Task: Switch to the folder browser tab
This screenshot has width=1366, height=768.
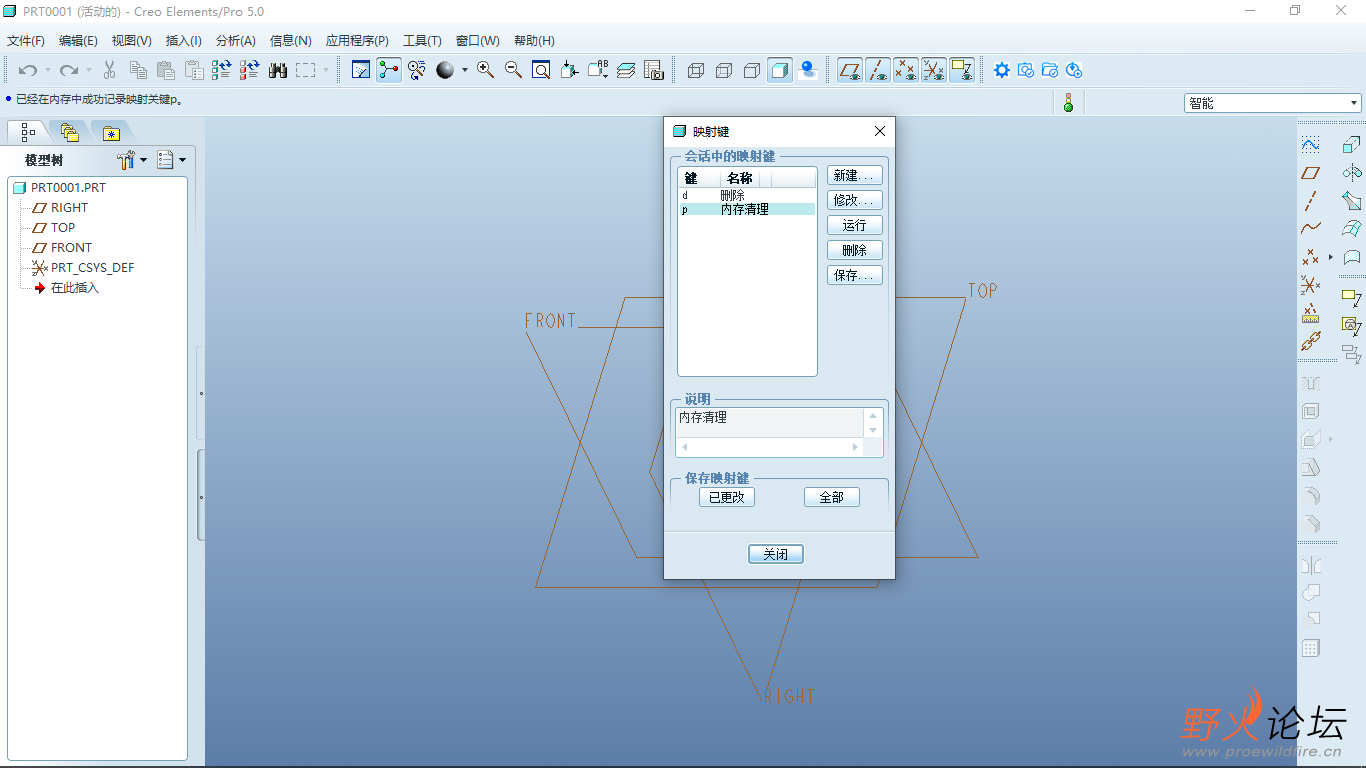Action: [69, 132]
